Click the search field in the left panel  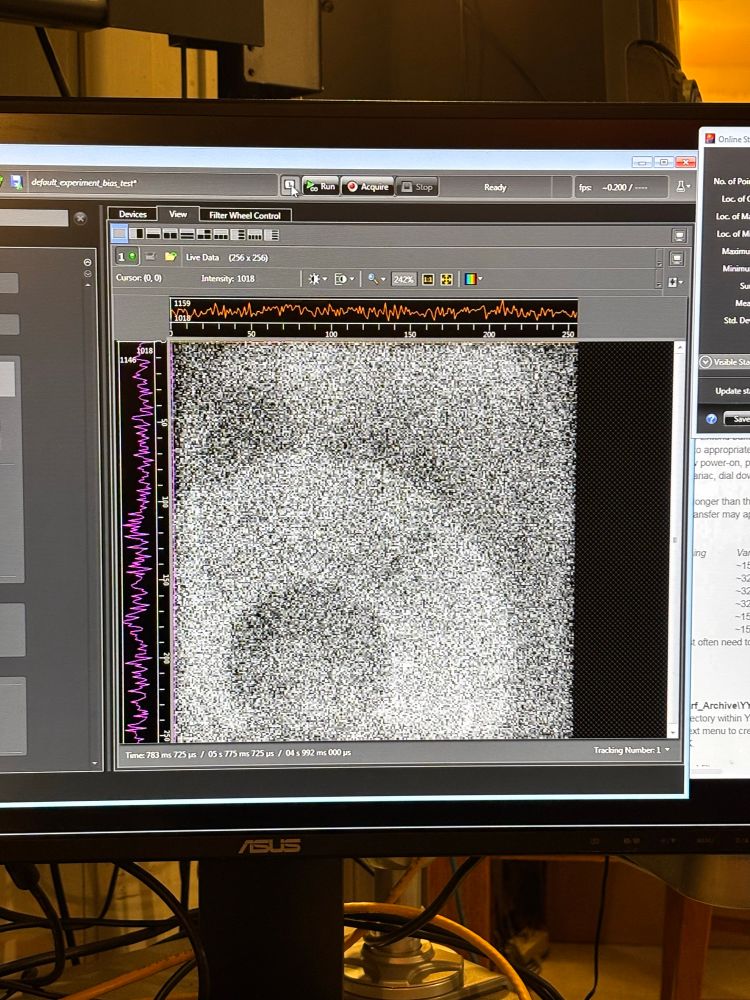(34, 218)
